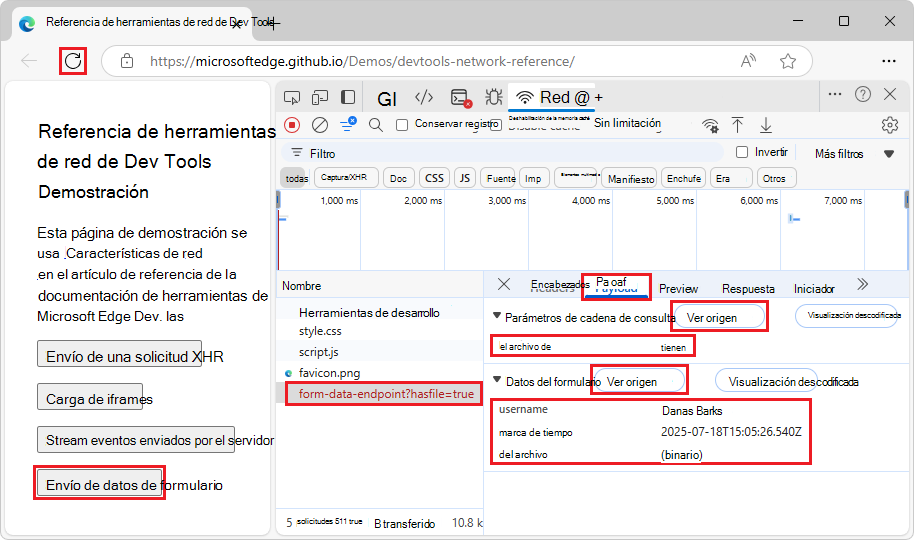914x540 pixels.
Task: Open DevTools customize ellipsis menu
Action: coord(835,94)
